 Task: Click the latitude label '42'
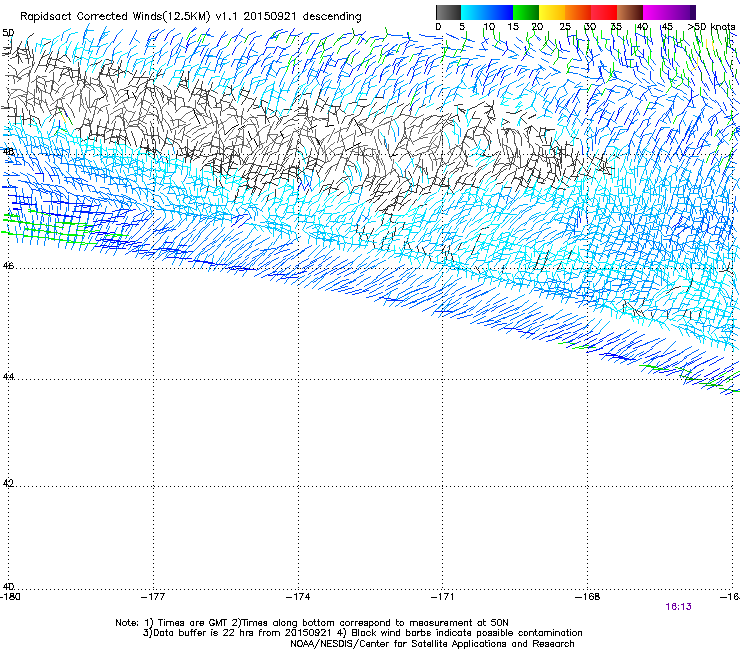click(8, 483)
